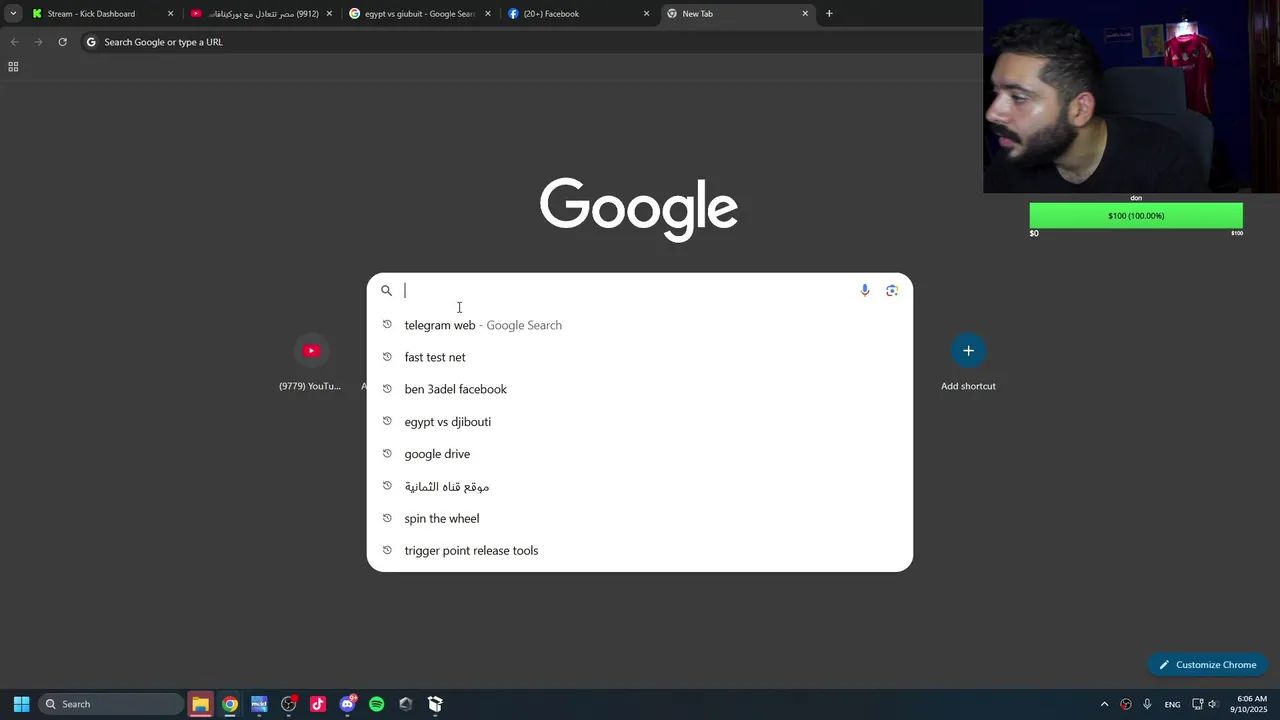The width and height of the screenshot is (1280, 720).
Task: Click the Customize Chrome button
Action: point(1208,665)
